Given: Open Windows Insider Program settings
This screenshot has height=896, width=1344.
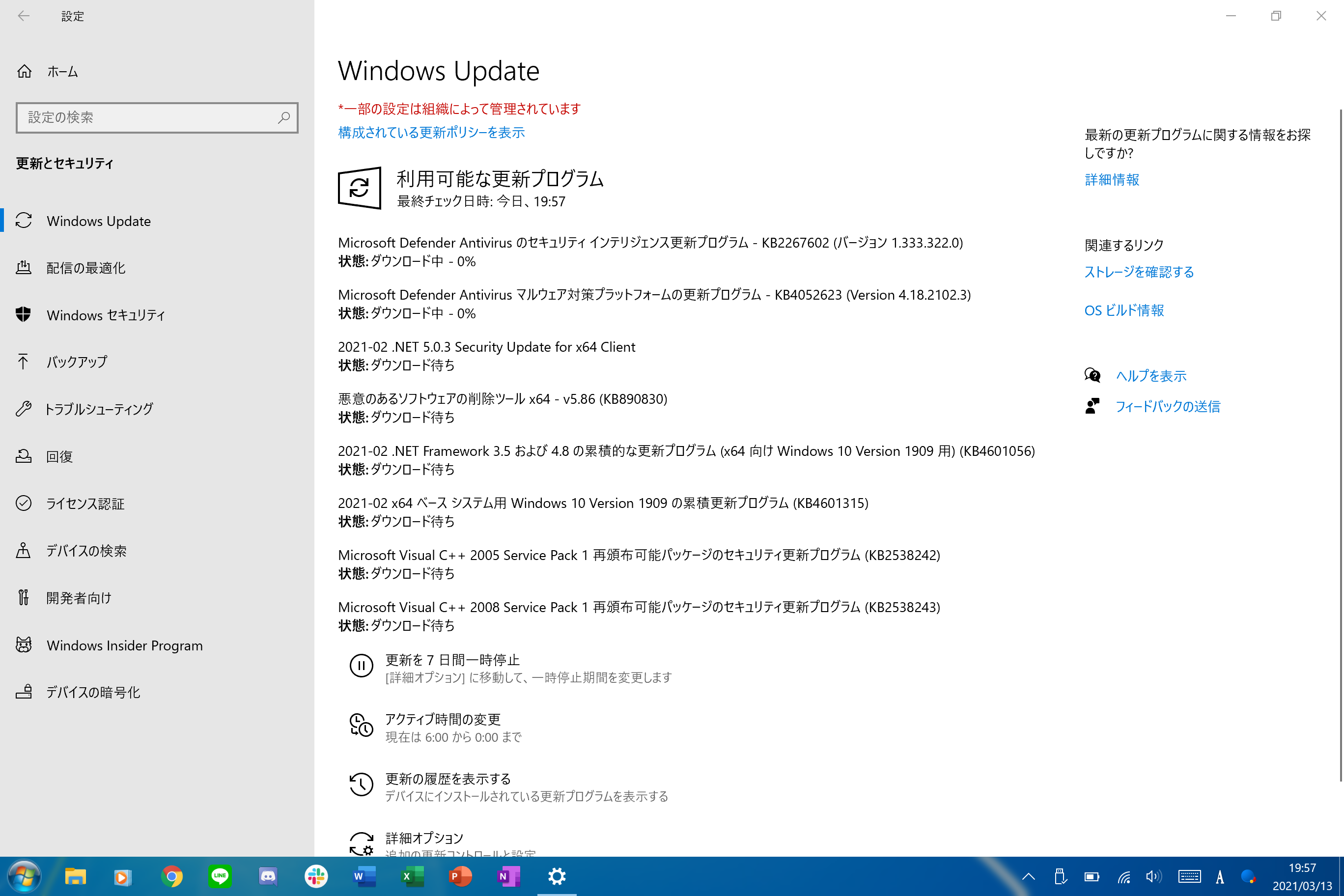Looking at the screenshot, I should (124, 645).
